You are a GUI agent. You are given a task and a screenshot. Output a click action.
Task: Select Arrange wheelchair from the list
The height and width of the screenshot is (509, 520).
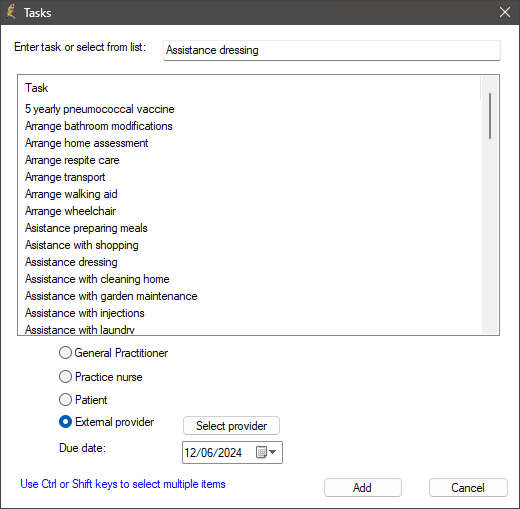pos(70,211)
